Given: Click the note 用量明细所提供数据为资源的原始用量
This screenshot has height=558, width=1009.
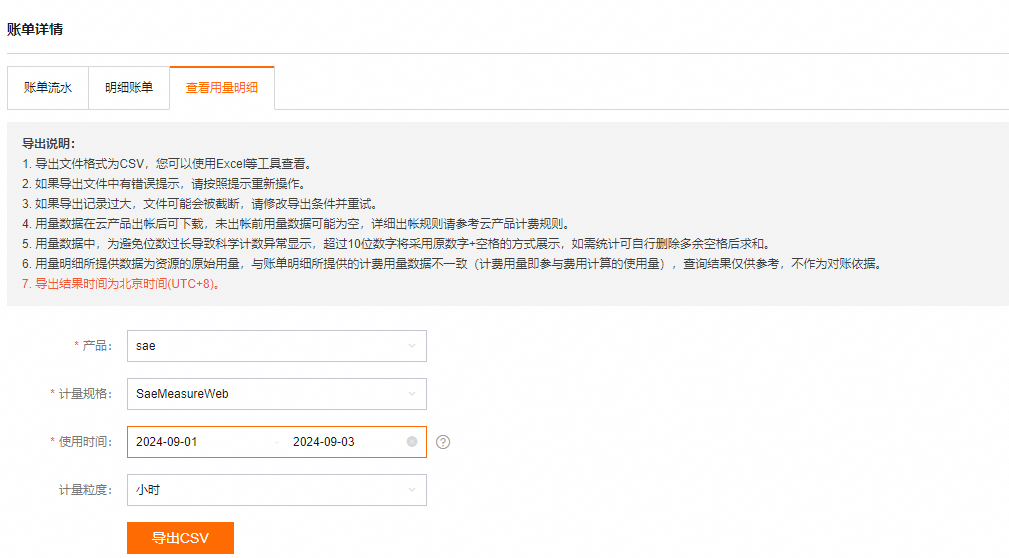Looking at the screenshot, I should [453, 264].
